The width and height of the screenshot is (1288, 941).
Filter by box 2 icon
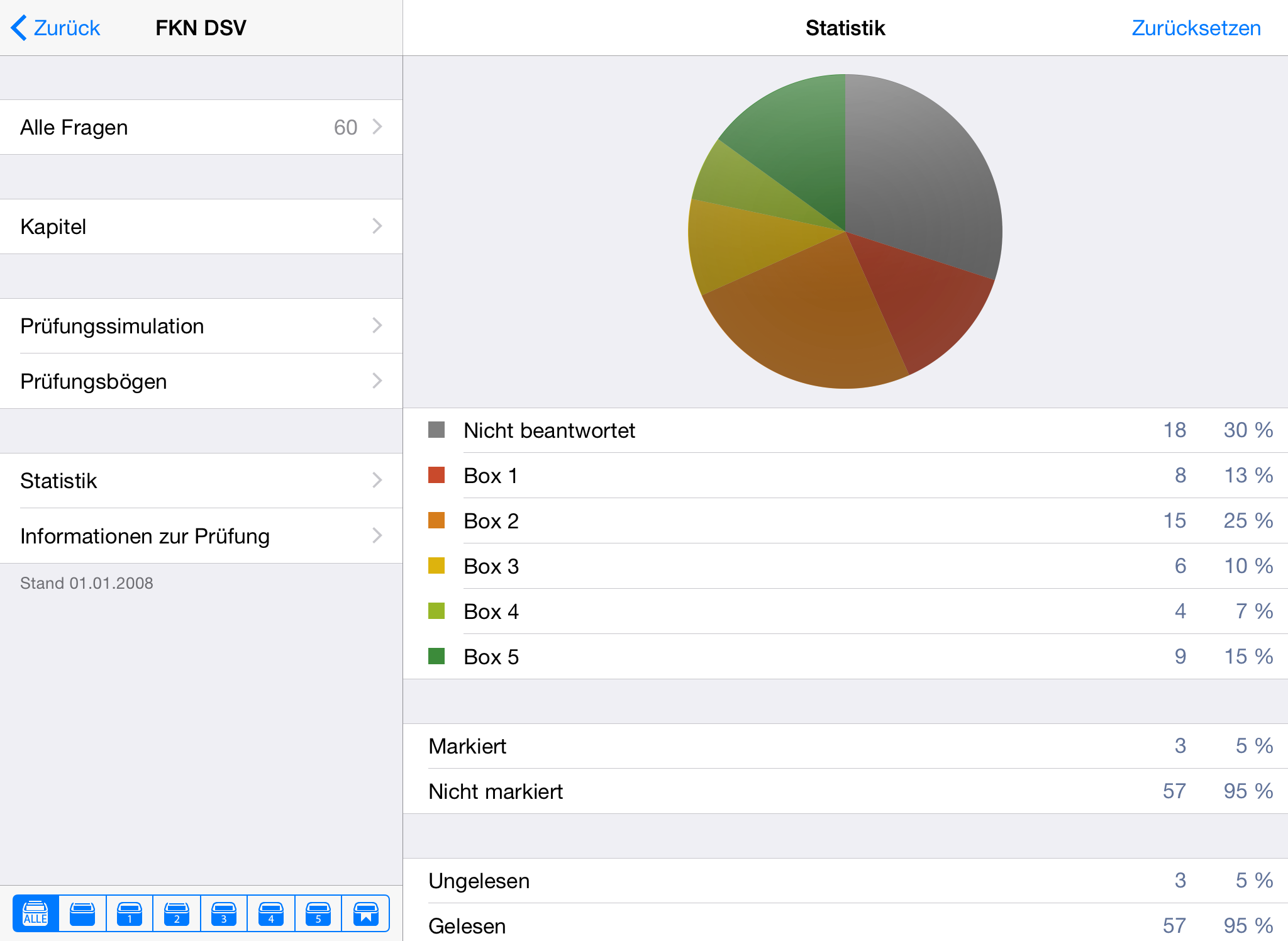177,913
